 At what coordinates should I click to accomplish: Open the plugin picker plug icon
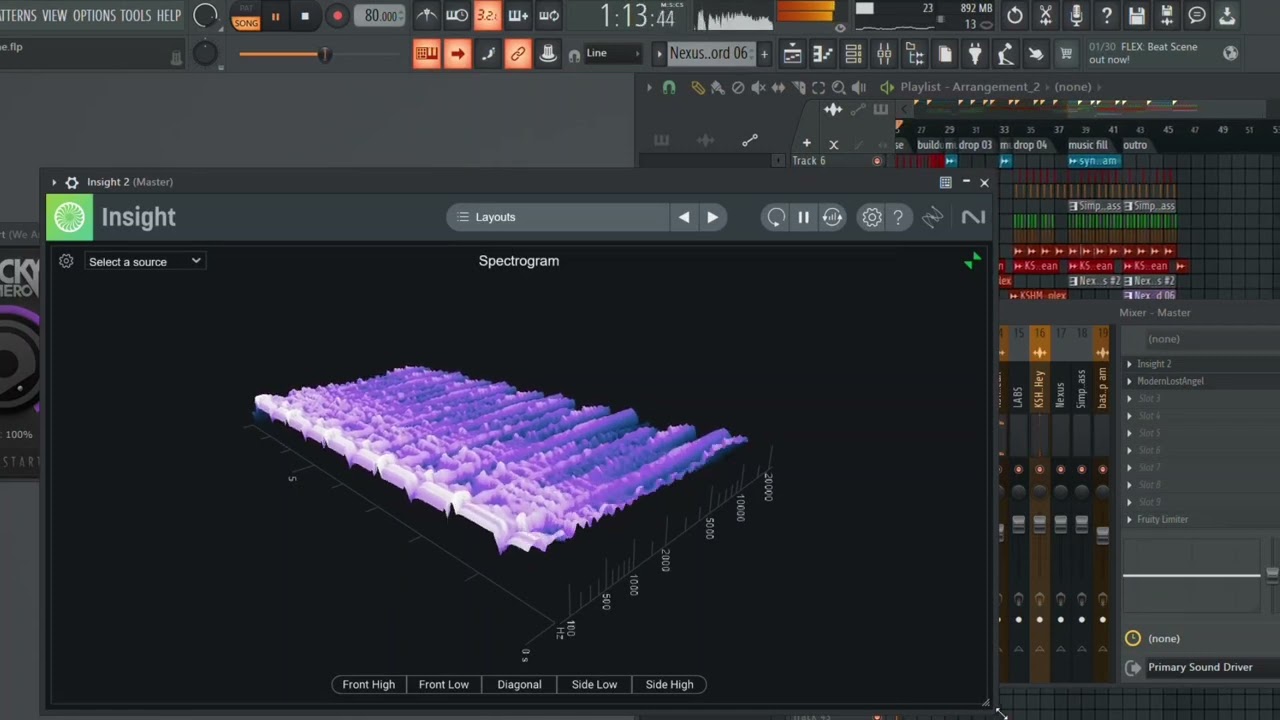(x=975, y=54)
